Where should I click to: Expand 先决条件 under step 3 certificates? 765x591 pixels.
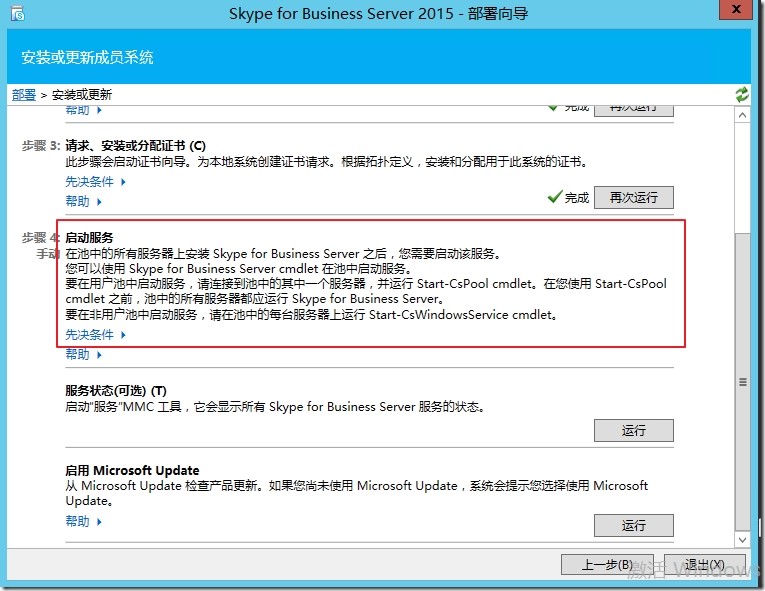pyautogui.click(x=96, y=182)
